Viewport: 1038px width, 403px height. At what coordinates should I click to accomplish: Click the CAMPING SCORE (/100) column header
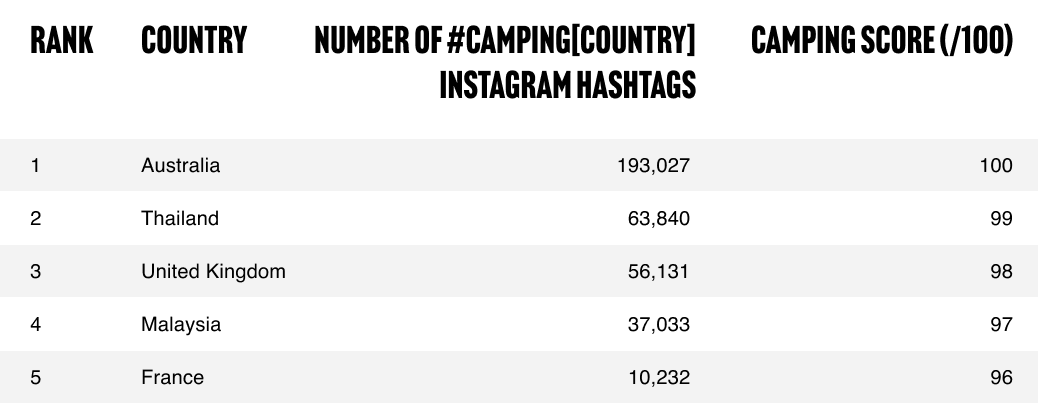pyautogui.click(x=882, y=40)
